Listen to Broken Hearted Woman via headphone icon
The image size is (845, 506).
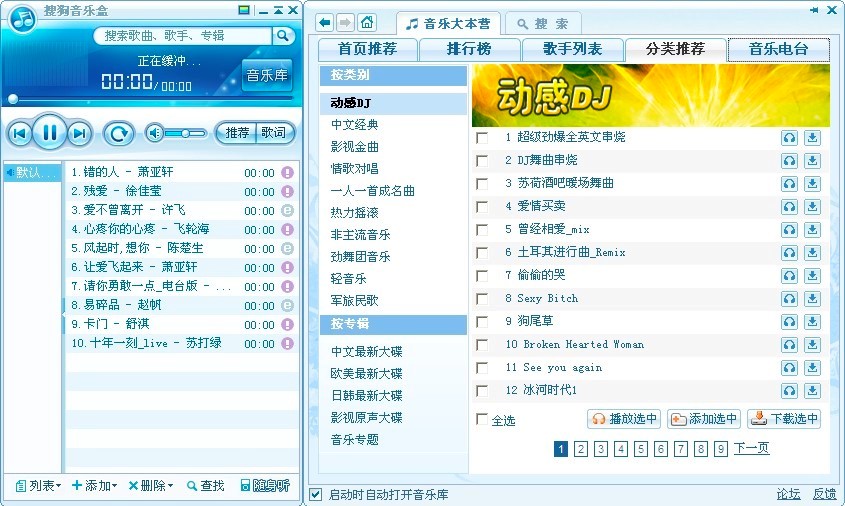pos(789,344)
